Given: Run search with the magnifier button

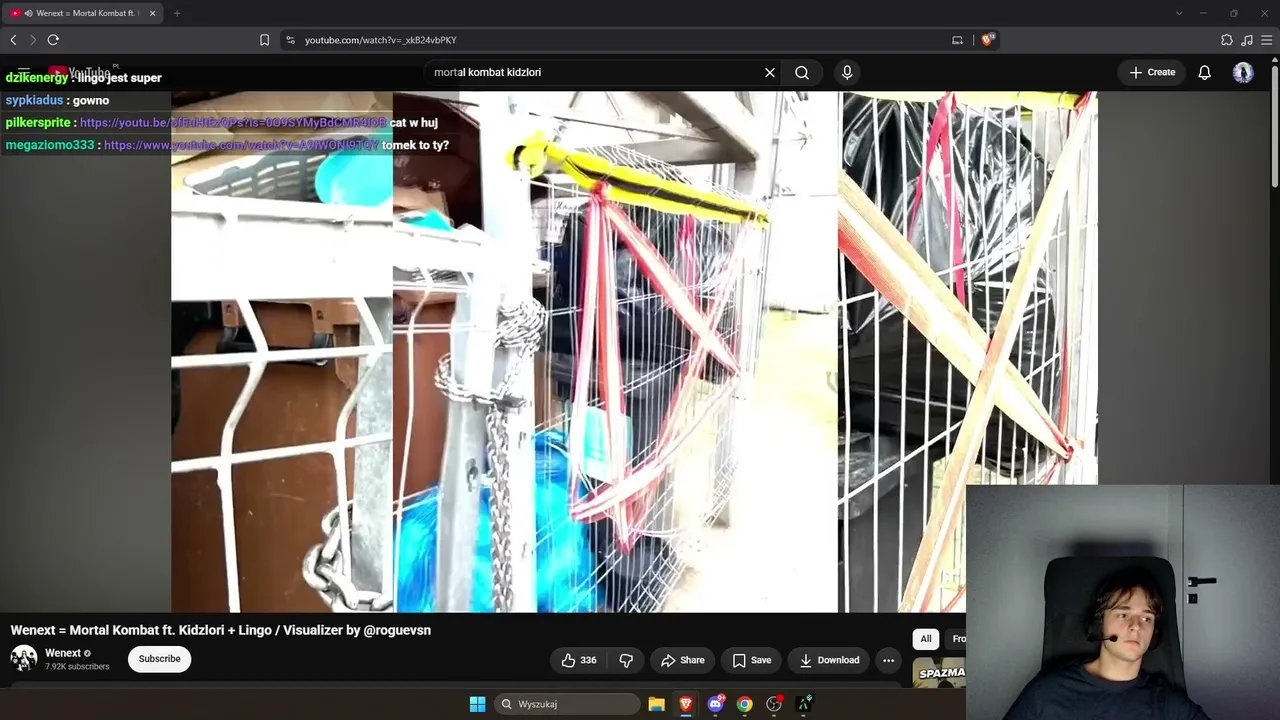Looking at the screenshot, I should (x=802, y=72).
